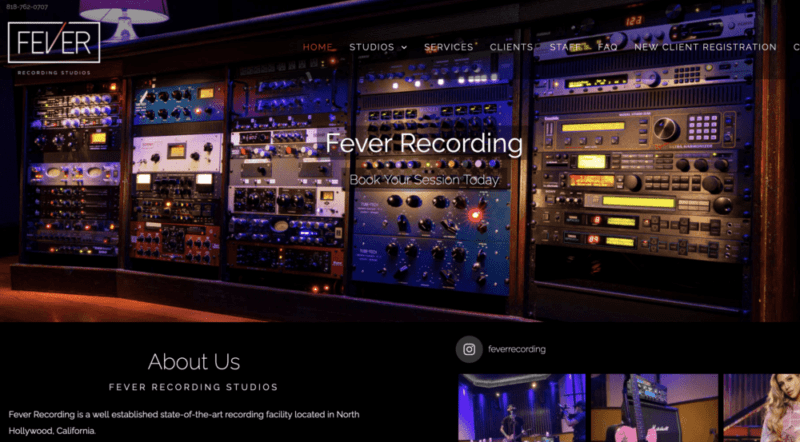
Task: Open the Staff menu item
Action: click(565, 47)
